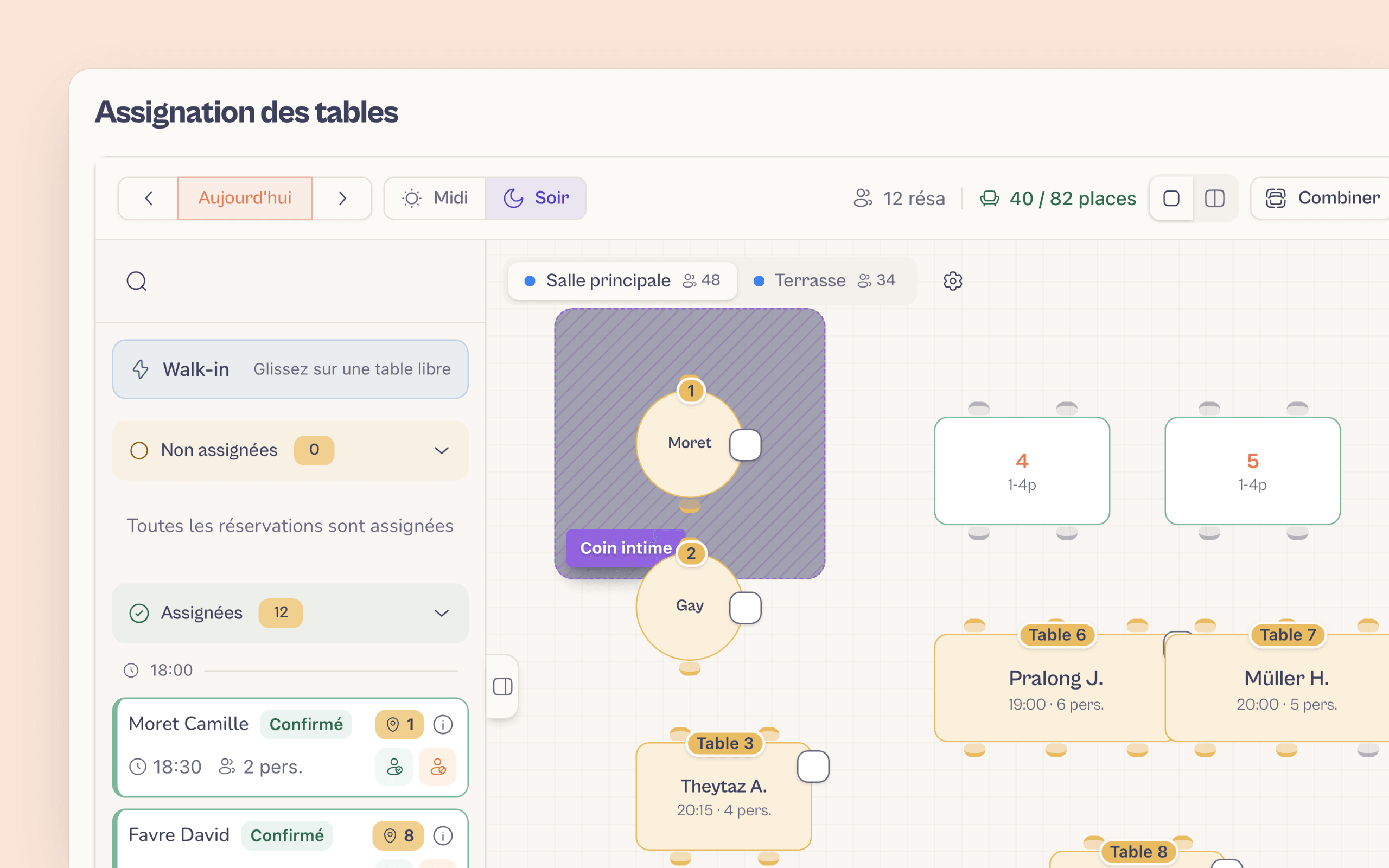Select the single-pane view toggle

coord(1171,199)
